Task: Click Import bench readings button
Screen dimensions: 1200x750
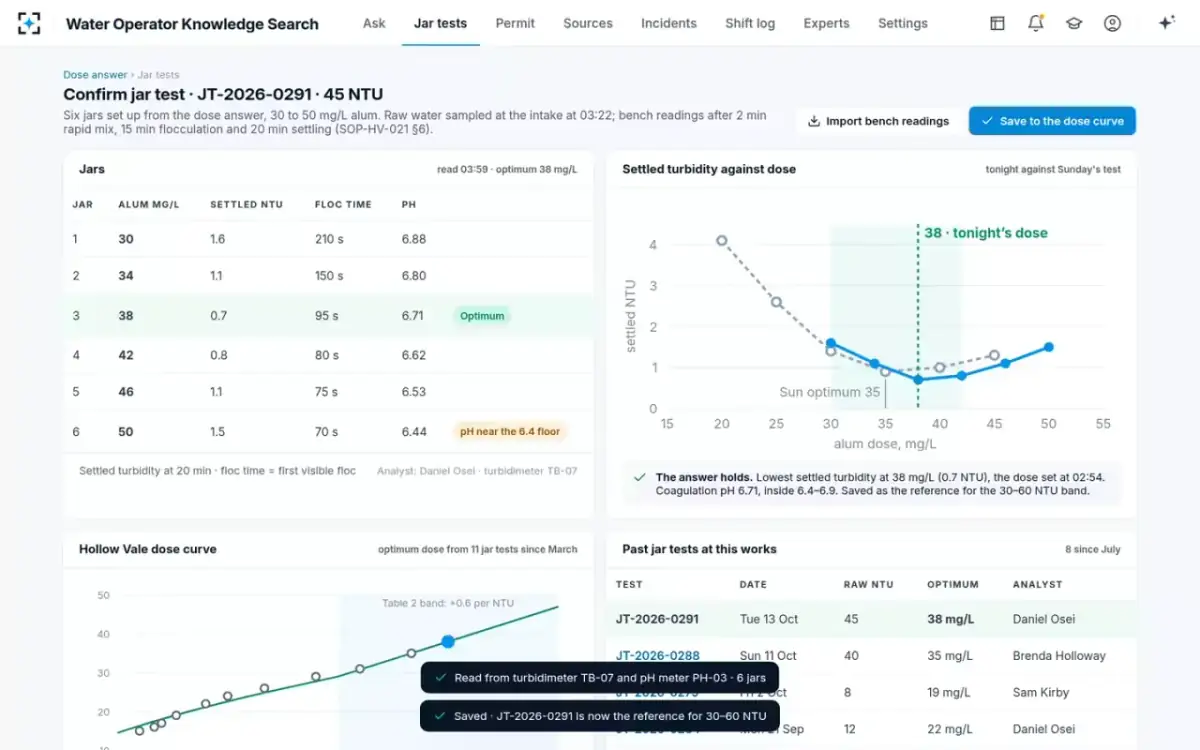Action: 879,121
